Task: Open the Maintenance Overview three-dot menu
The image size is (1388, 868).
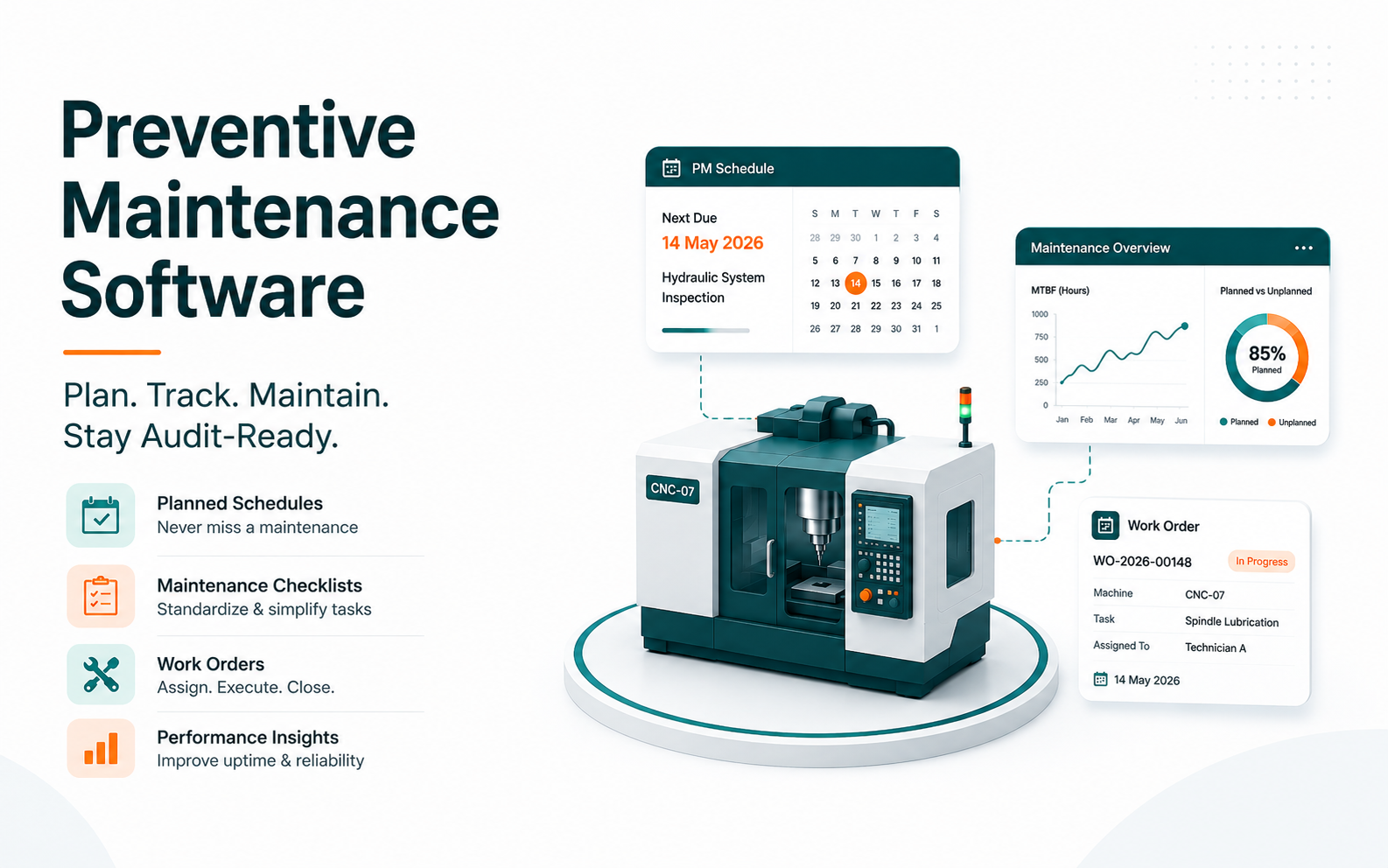Action: 1303,248
